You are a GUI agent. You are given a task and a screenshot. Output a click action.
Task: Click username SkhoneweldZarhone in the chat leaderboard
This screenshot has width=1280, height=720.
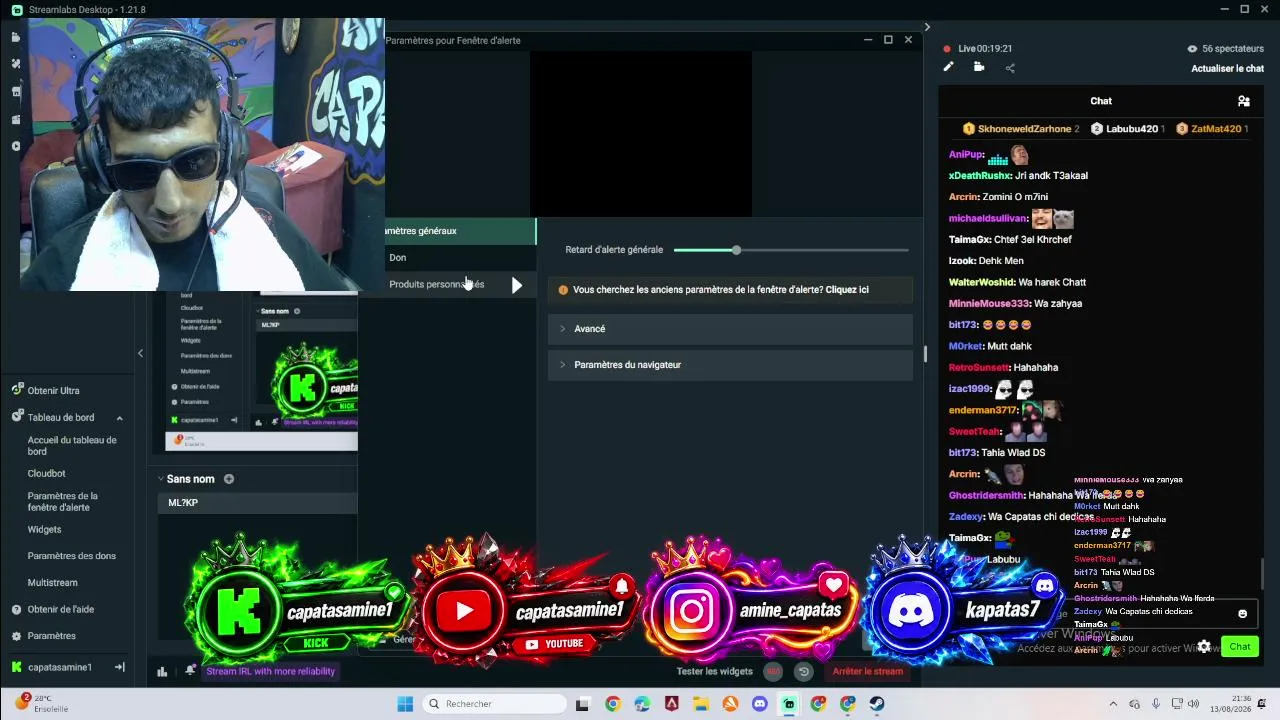(x=1024, y=129)
